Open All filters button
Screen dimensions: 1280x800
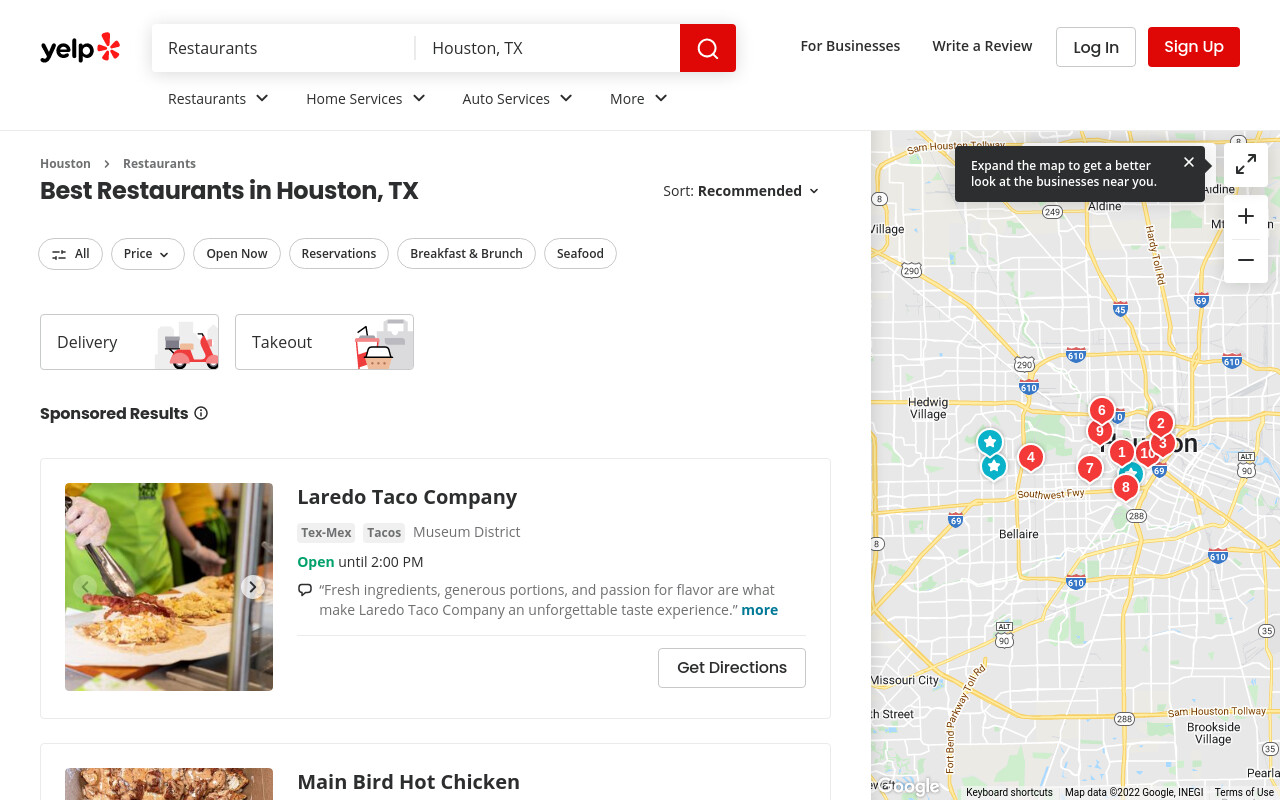[x=71, y=254]
